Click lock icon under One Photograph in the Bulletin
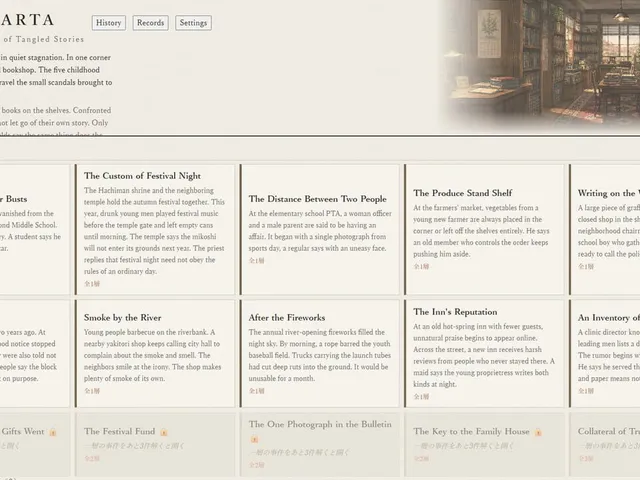This screenshot has width=640, height=480. pyautogui.click(x=254, y=439)
